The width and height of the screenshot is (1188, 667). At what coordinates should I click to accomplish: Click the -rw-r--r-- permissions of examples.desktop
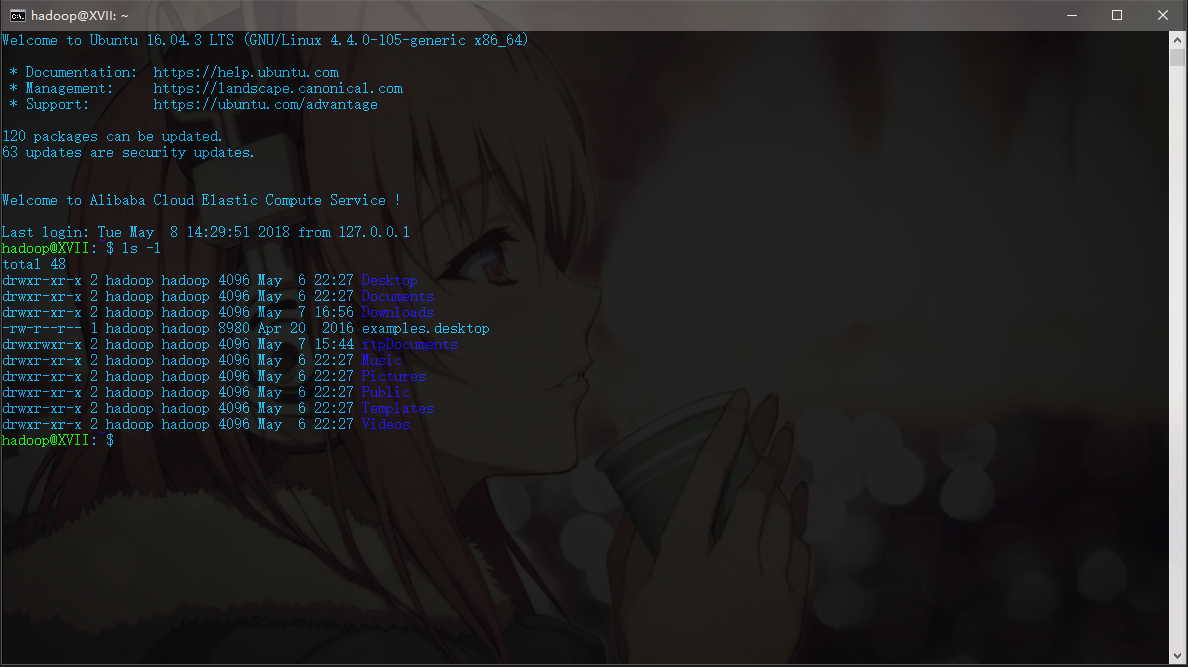tap(42, 328)
